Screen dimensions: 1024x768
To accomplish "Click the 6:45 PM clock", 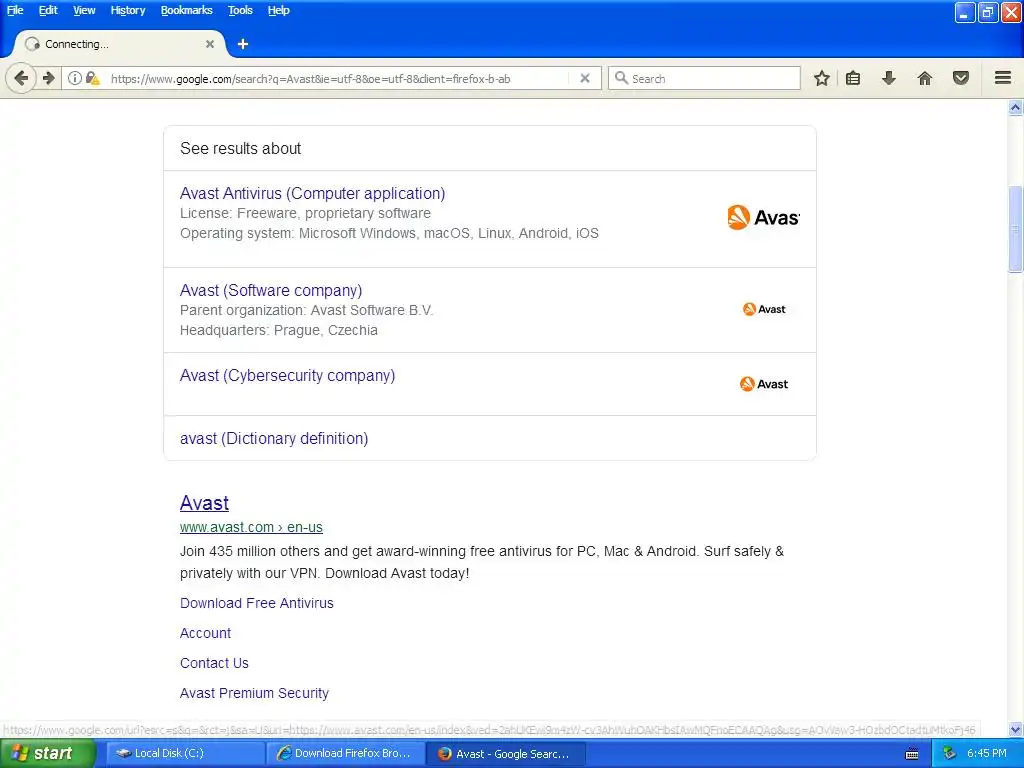I will (x=987, y=753).
